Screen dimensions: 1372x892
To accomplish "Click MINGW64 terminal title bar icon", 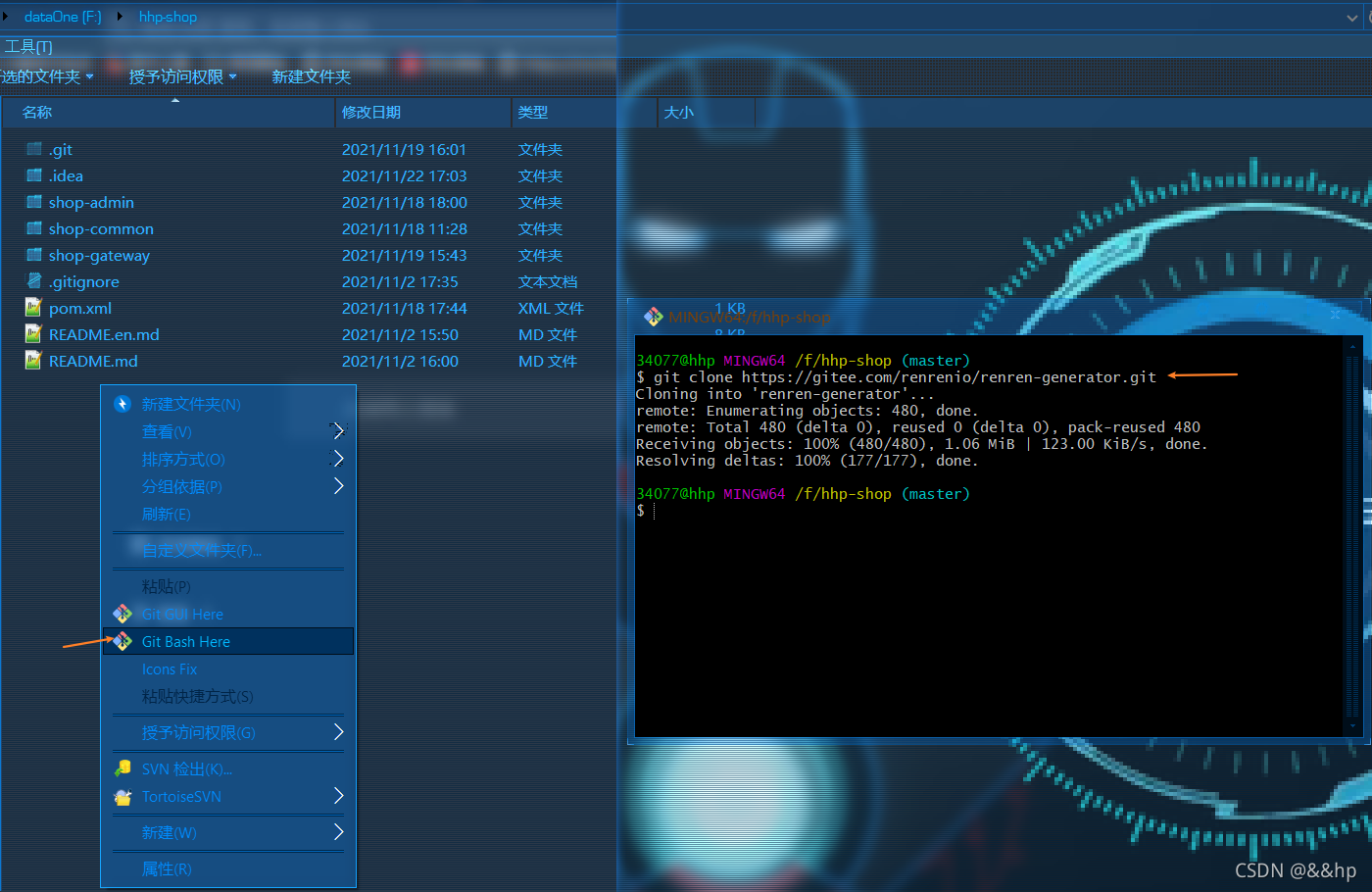I will [654, 317].
